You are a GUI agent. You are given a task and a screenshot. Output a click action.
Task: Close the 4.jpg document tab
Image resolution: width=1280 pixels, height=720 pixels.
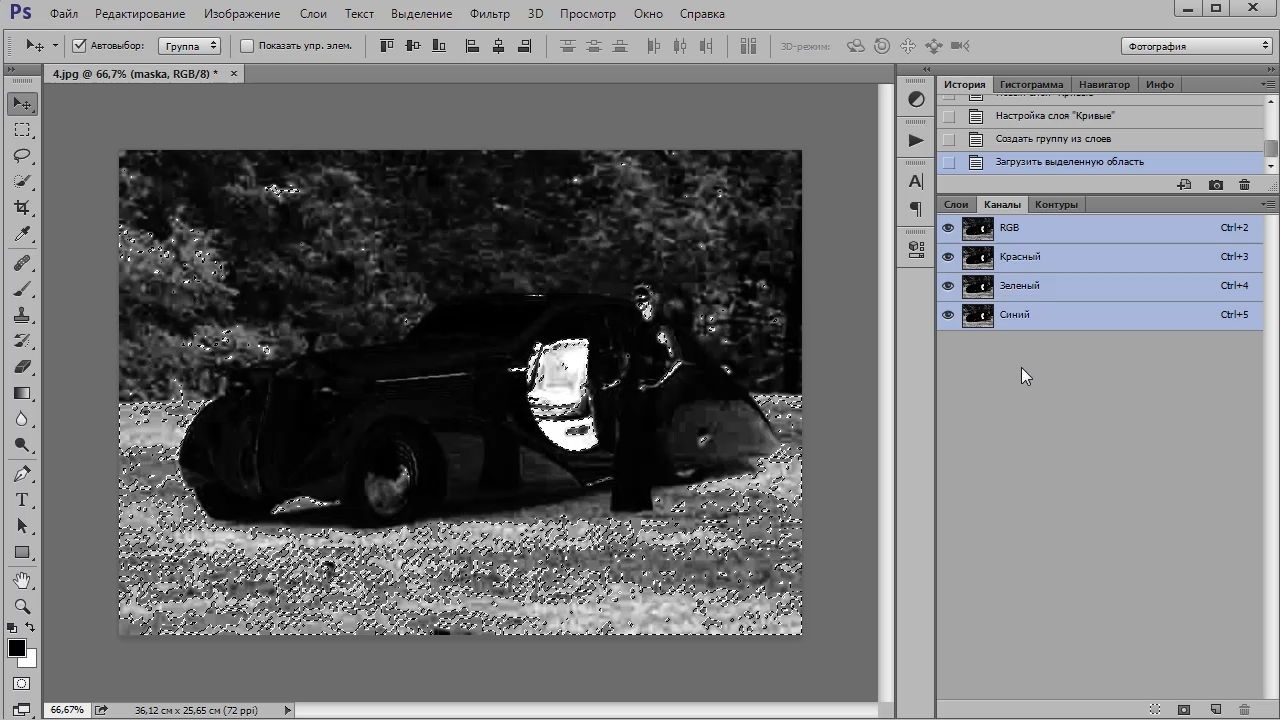[234, 74]
